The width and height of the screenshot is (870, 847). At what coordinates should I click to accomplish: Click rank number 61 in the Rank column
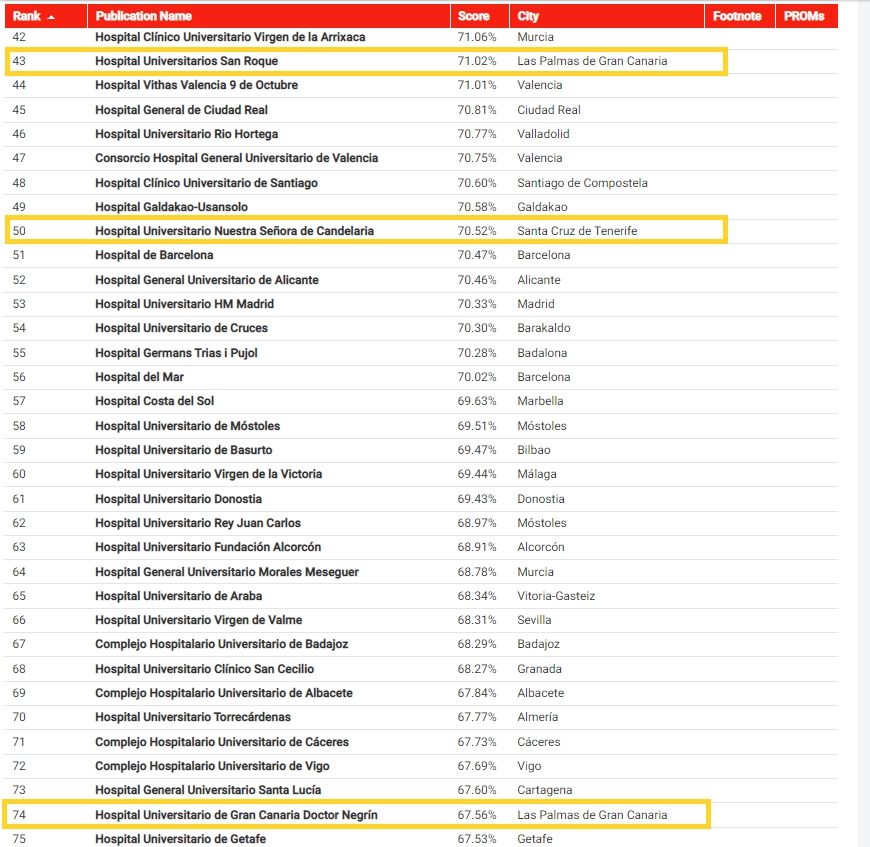[x=19, y=499]
